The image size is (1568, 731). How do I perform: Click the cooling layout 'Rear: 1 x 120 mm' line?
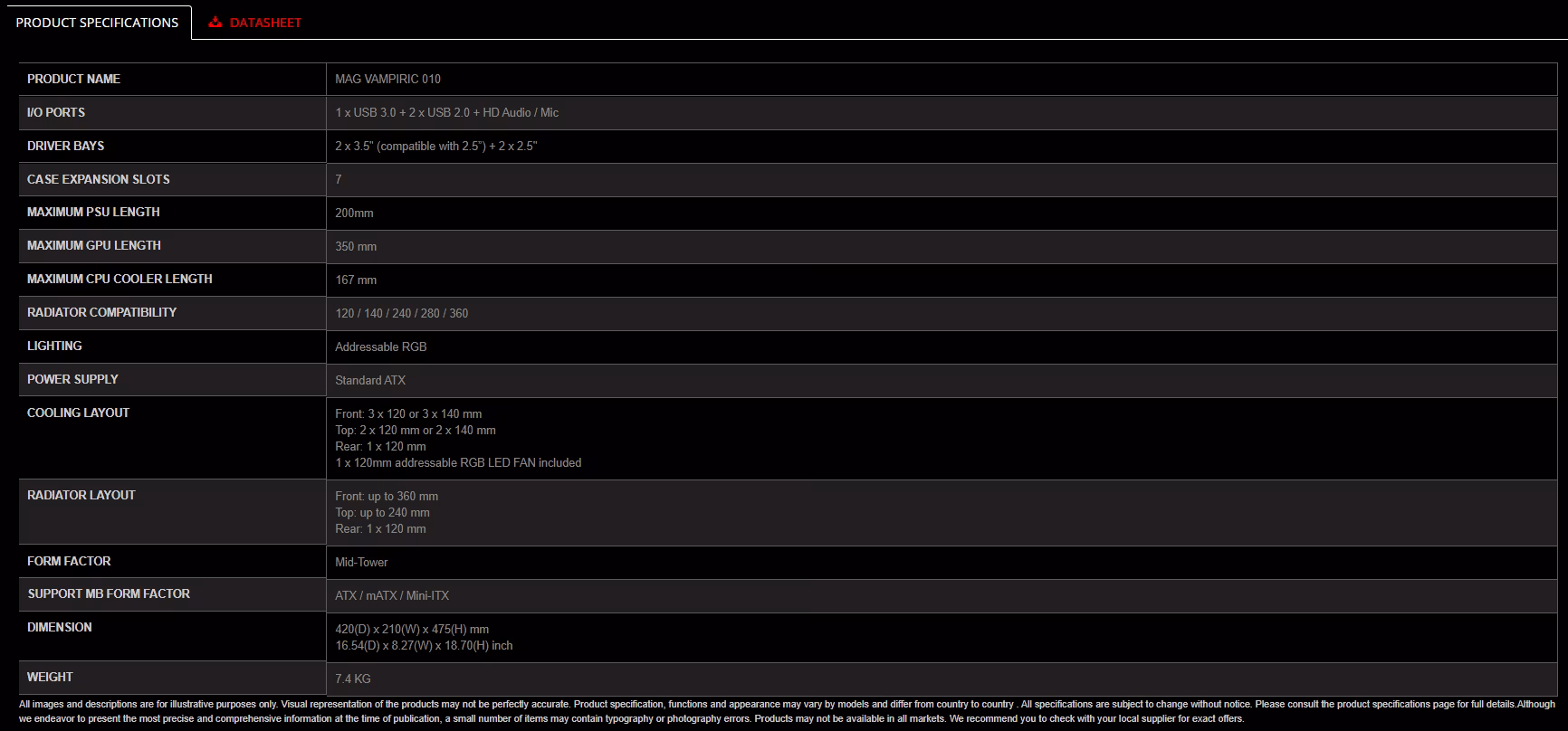point(380,446)
